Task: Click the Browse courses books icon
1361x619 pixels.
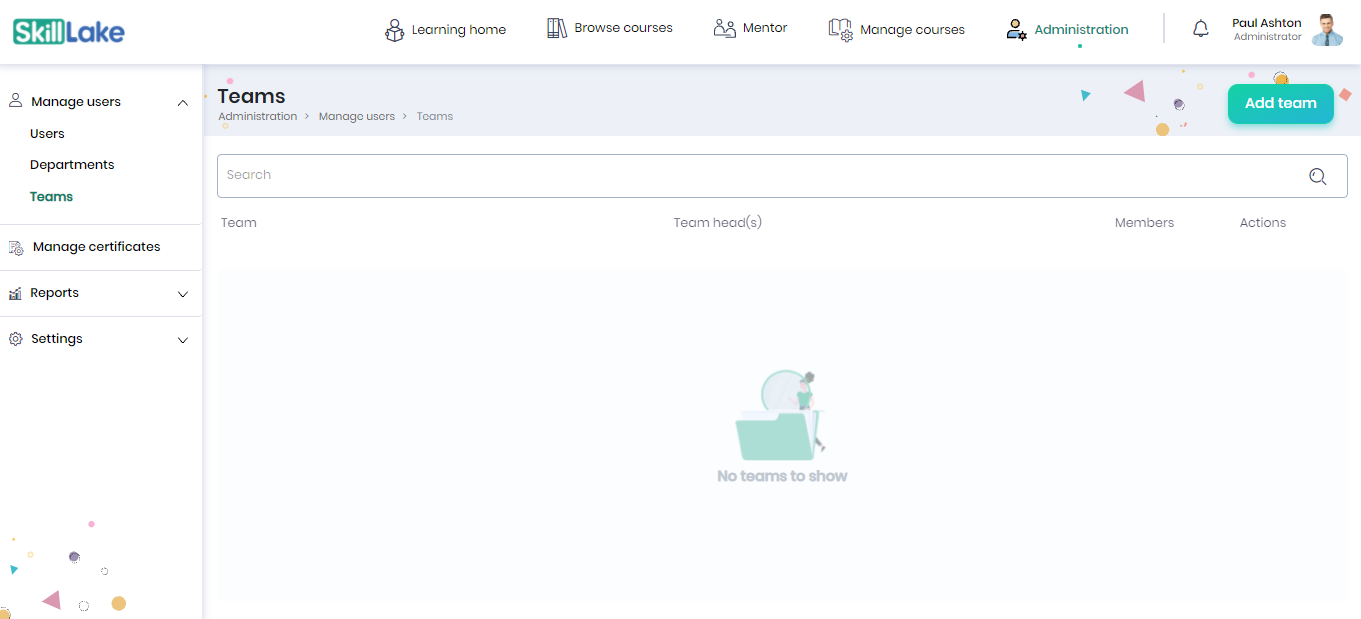Action: point(557,28)
